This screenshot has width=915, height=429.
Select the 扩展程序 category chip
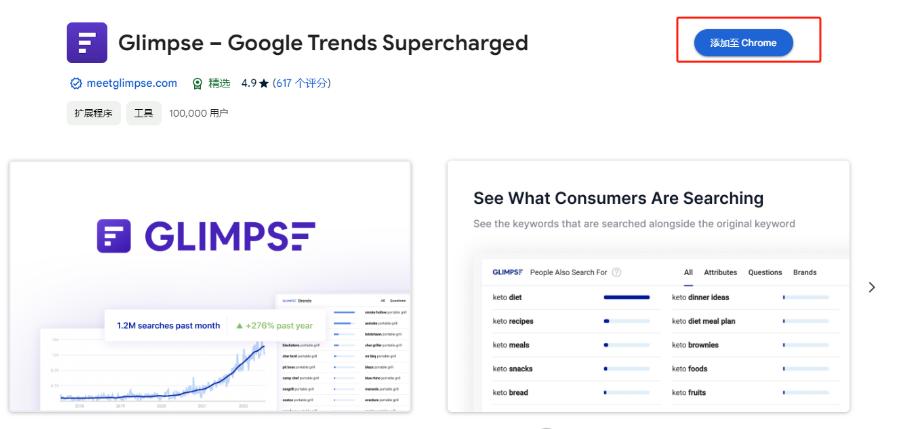(93, 113)
